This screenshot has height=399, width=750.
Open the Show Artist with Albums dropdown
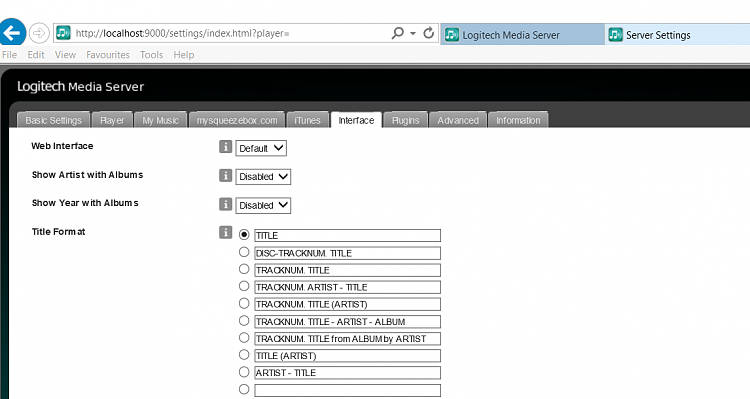263,177
